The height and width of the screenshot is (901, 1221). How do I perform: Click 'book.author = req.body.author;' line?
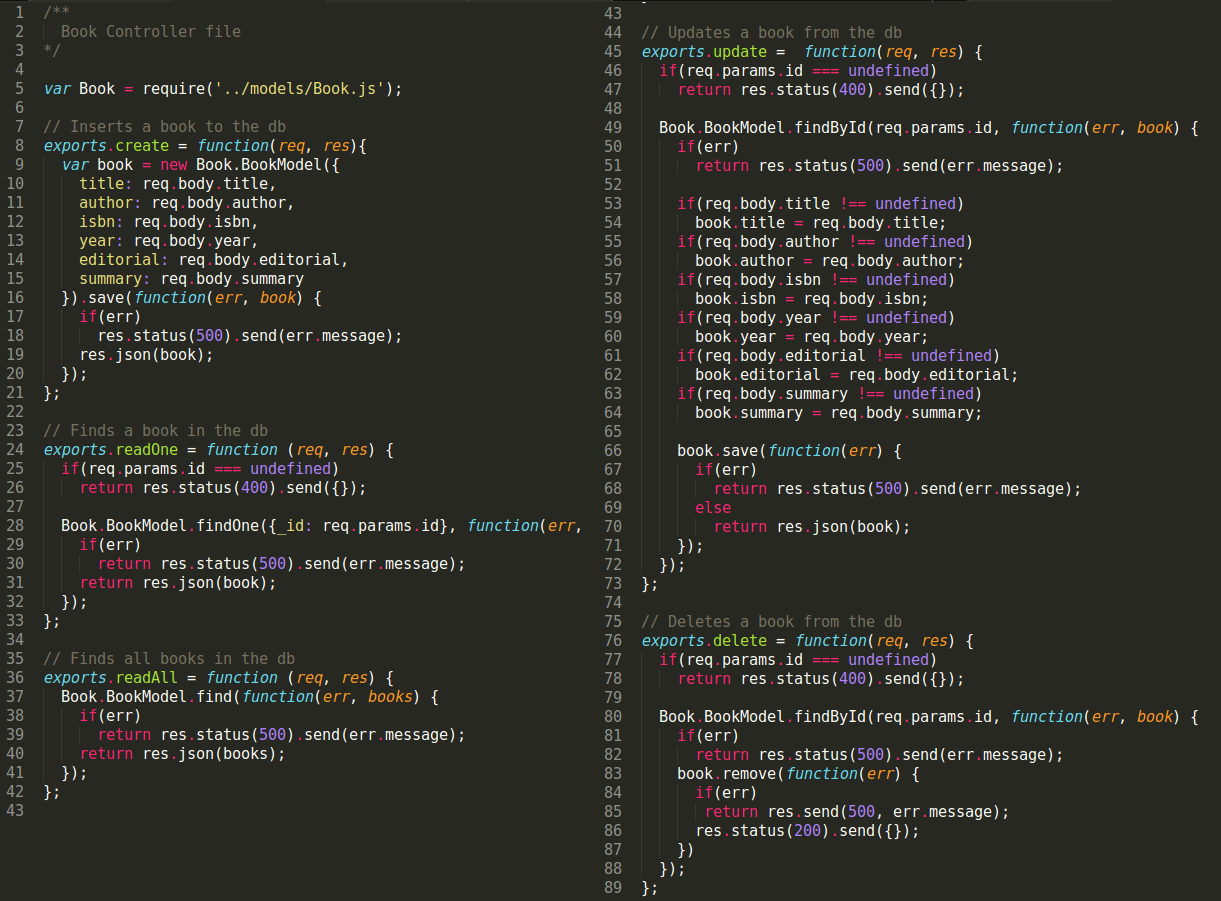point(830,260)
